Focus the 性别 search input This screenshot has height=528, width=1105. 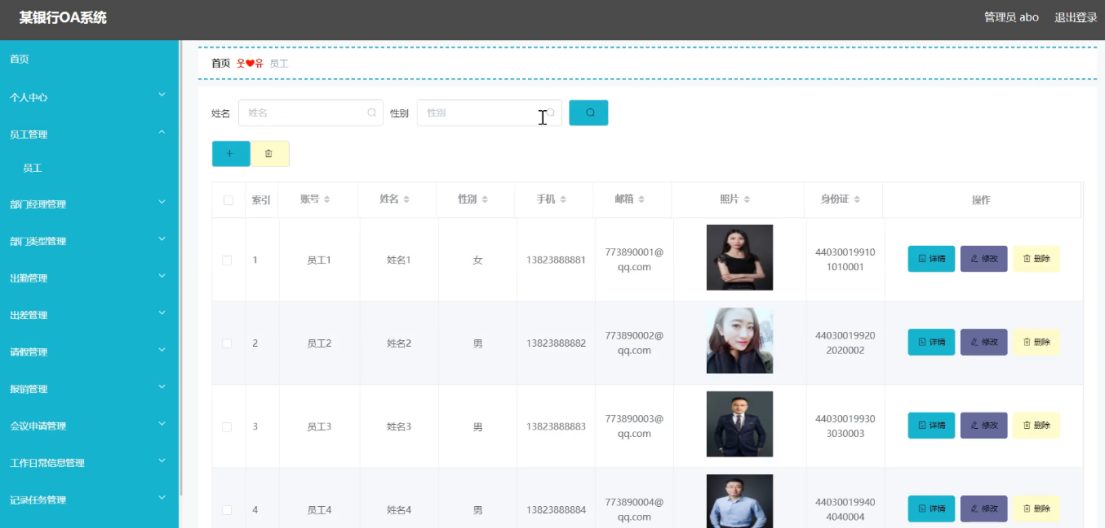pos(489,113)
